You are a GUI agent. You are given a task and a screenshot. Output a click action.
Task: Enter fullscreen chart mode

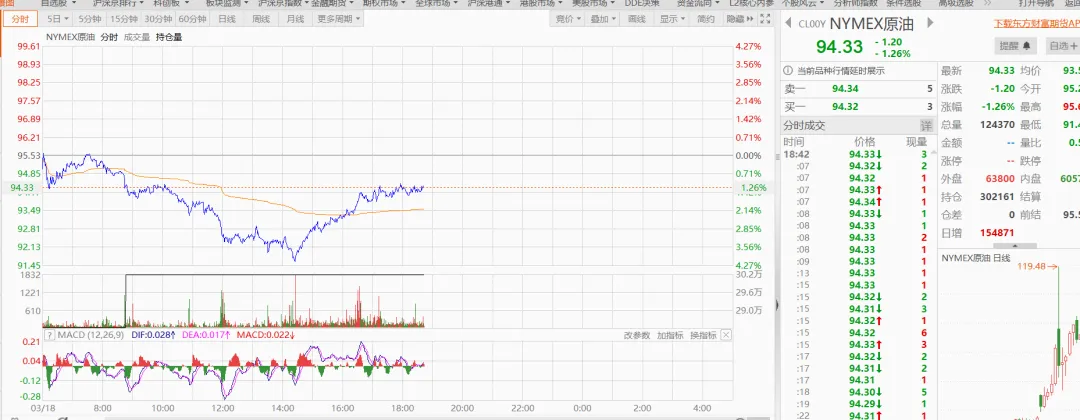pyautogui.click(x=765, y=19)
